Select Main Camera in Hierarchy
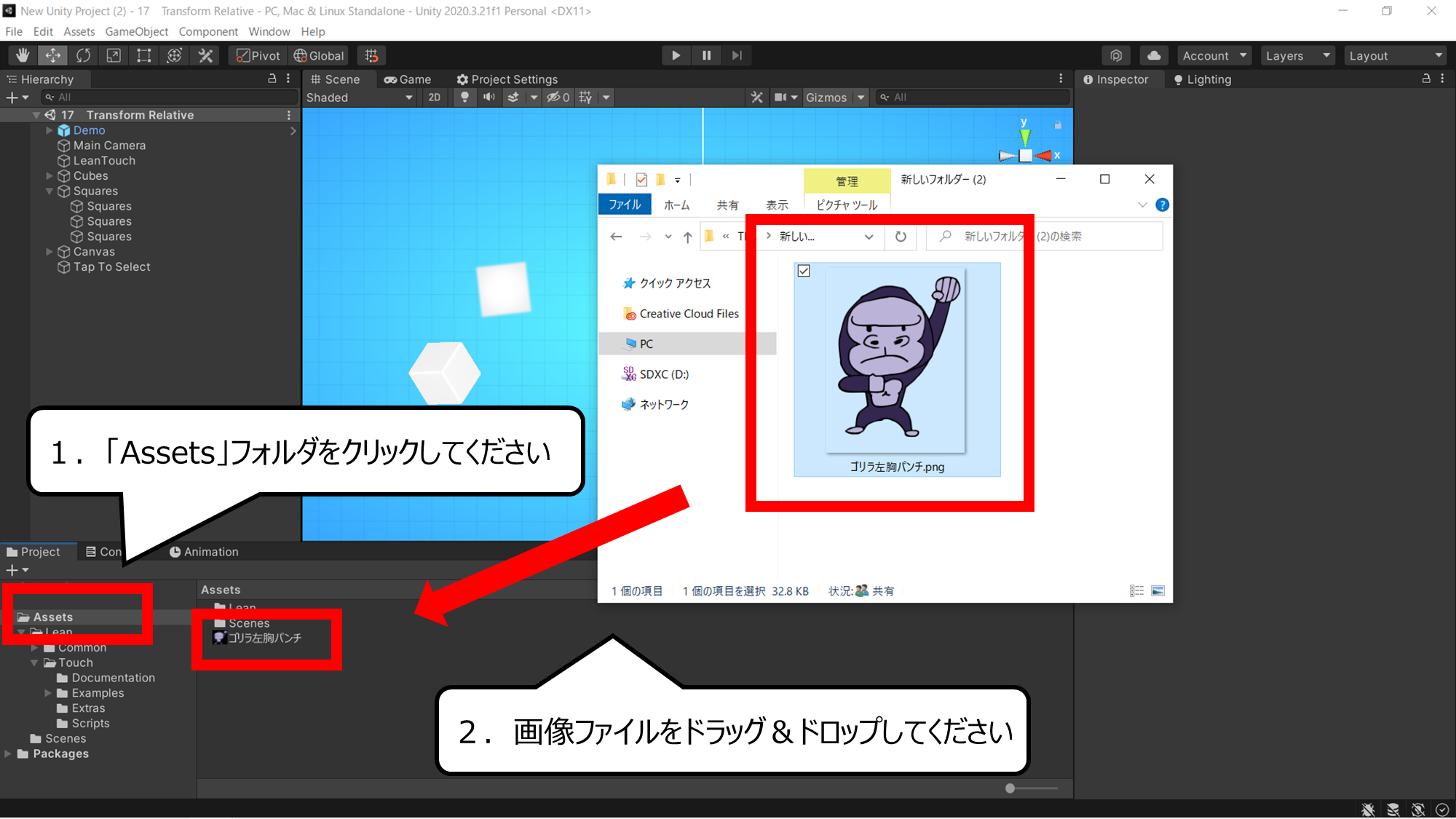1456x819 pixels. (109, 146)
